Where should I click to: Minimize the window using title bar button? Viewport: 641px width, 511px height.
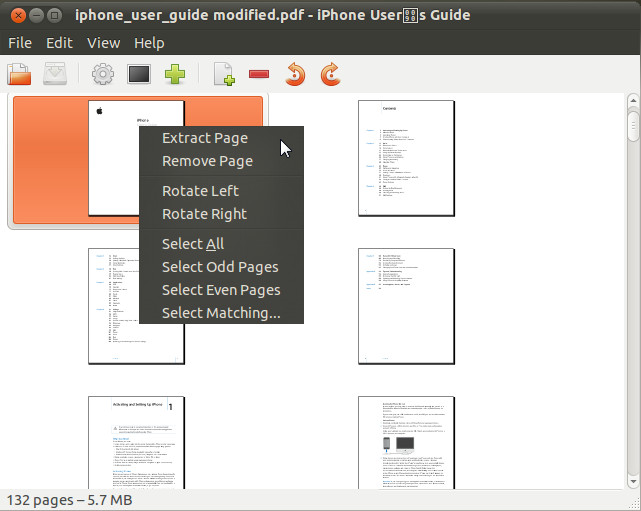[36, 16]
